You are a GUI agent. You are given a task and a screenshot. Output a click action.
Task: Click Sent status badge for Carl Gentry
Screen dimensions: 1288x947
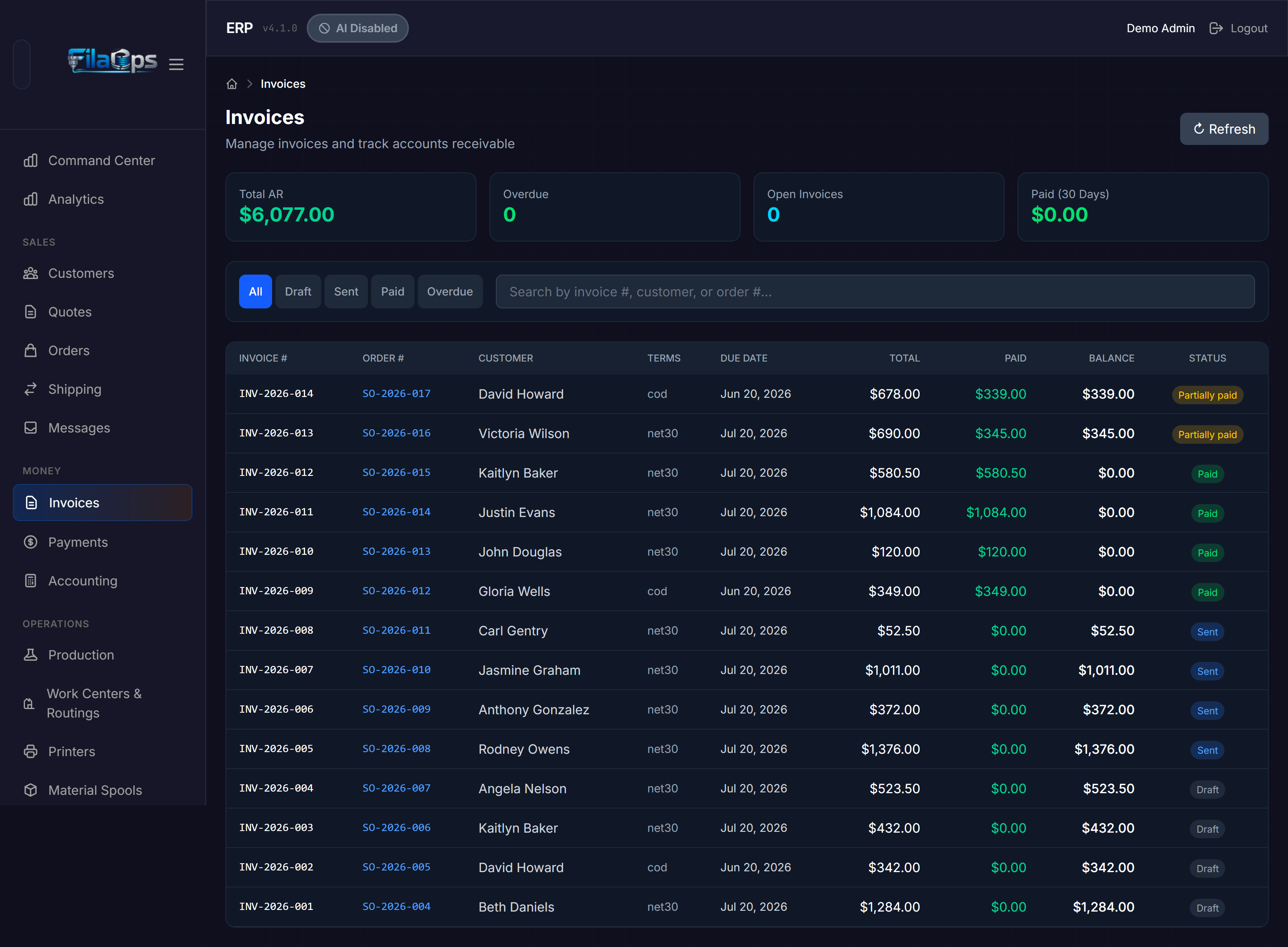point(1207,632)
